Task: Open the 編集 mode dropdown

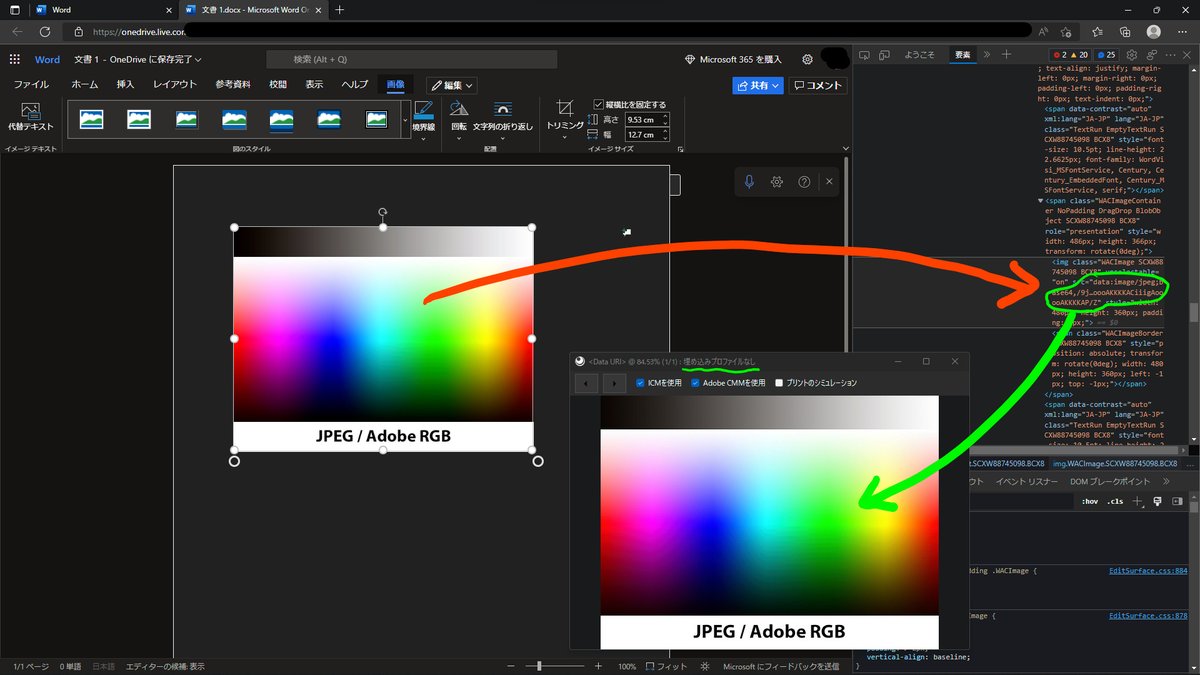Action: pos(452,86)
